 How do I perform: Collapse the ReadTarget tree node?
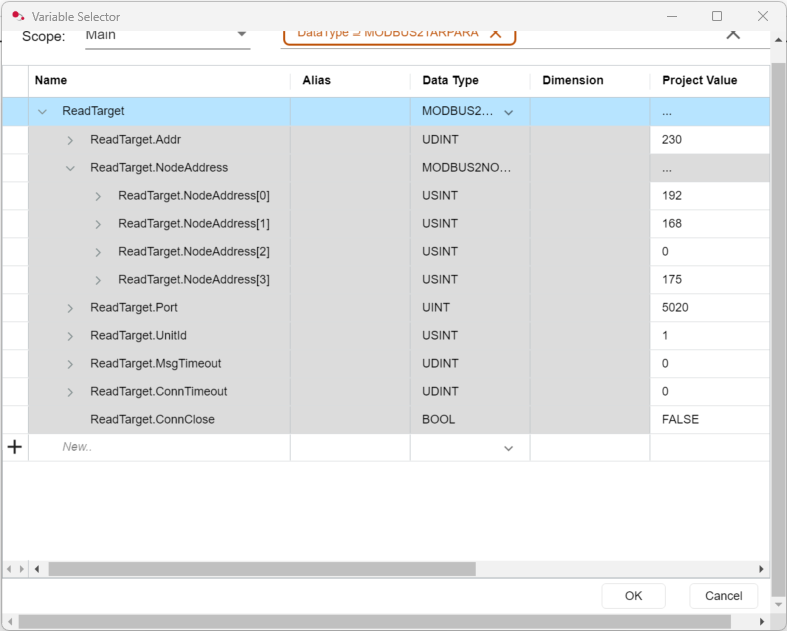(42, 112)
